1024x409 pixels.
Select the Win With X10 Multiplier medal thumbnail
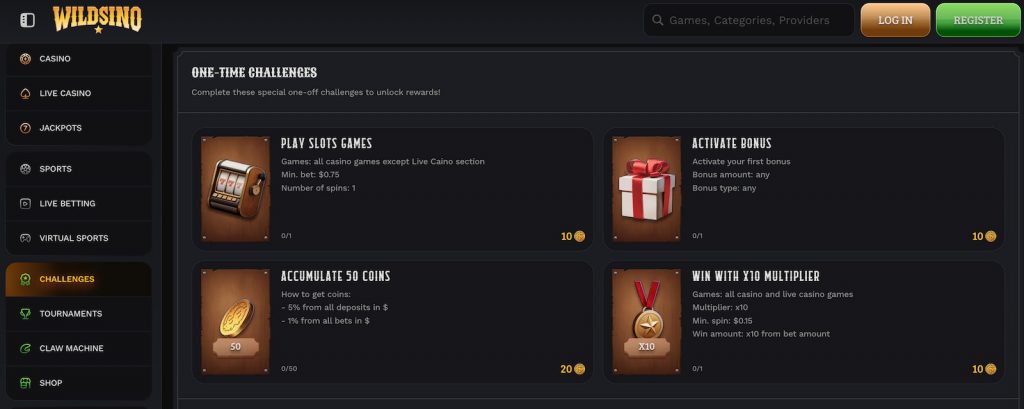[x=646, y=322]
